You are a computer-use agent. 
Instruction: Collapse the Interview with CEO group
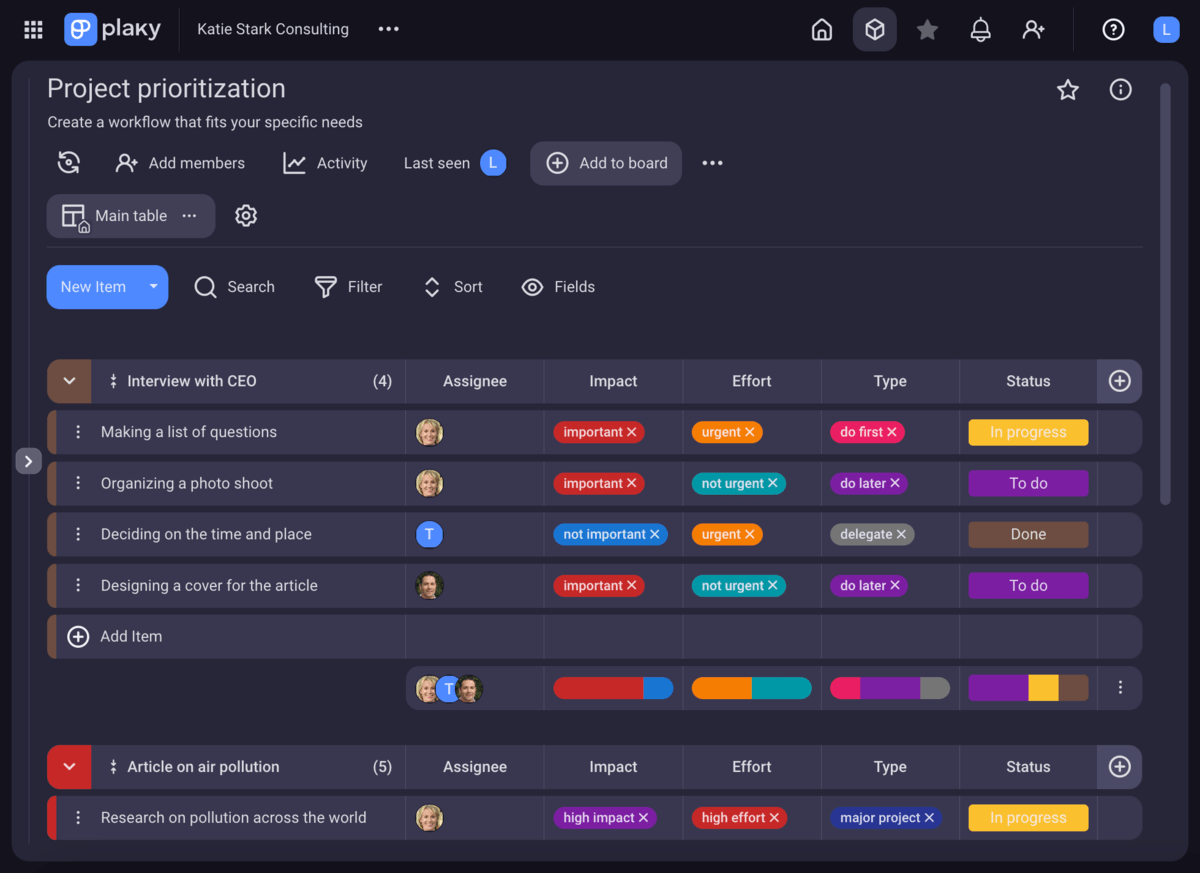click(x=69, y=381)
